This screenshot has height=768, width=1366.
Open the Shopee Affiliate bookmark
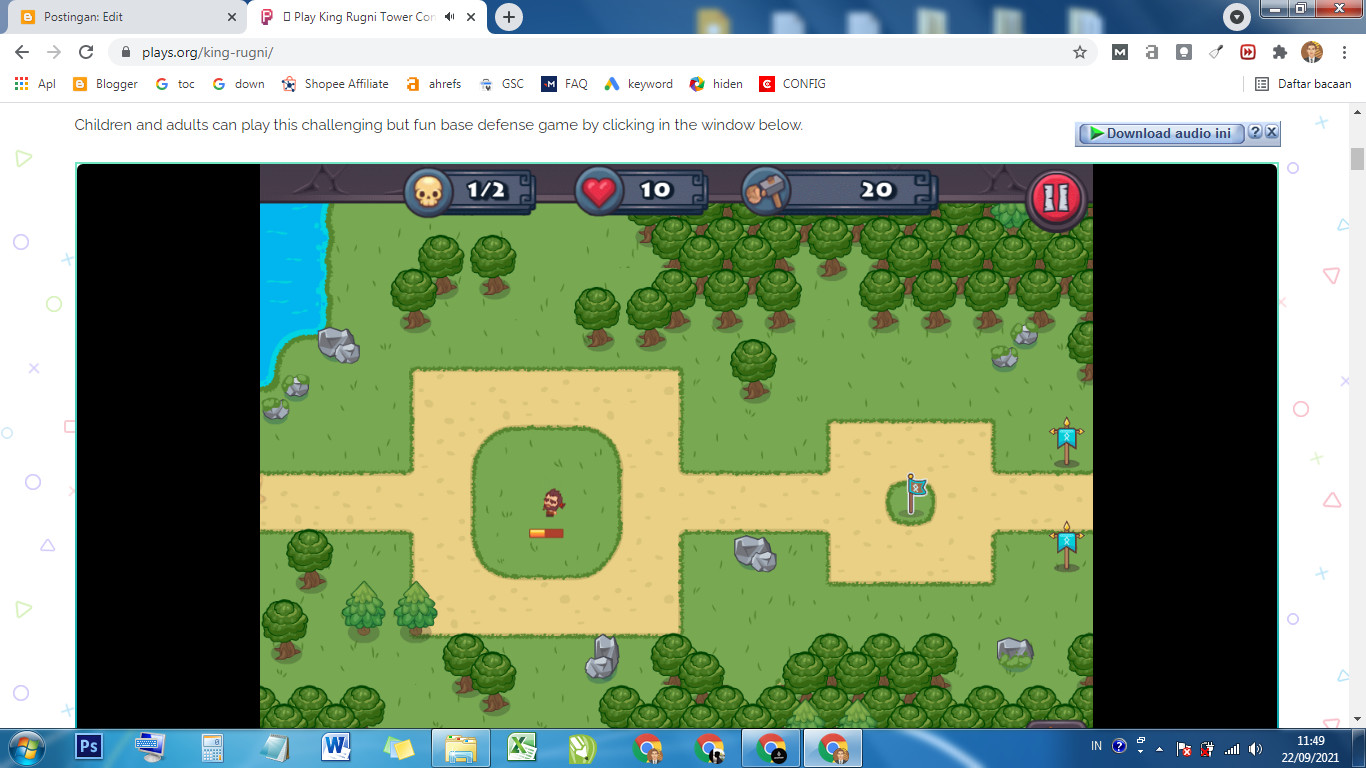pos(335,84)
